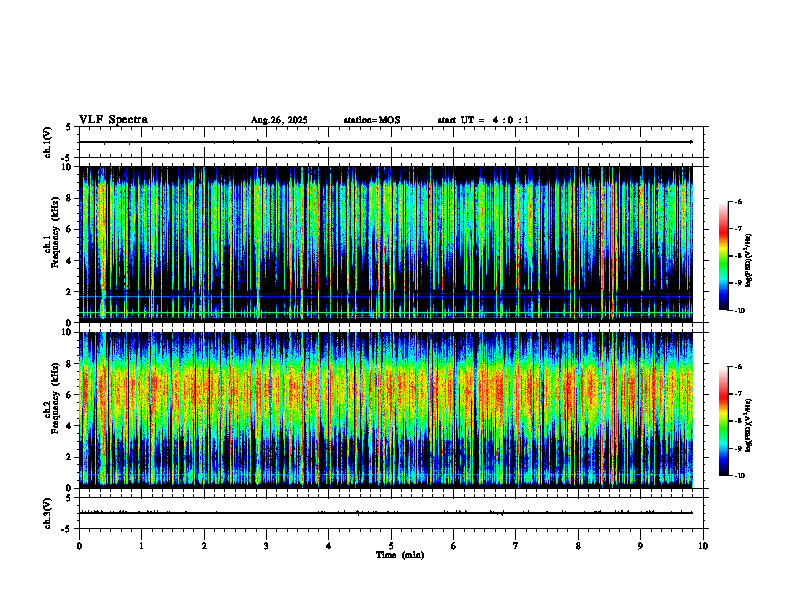This screenshot has width=792, height=612.
Task: Click the "-5" tick of the ch.3(V) axis
Action: tap(66, 529)
